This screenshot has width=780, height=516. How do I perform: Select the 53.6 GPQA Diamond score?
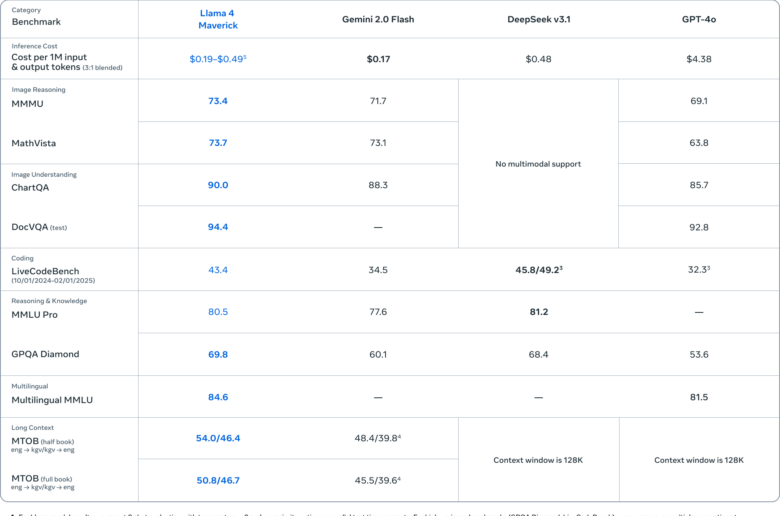(x=699, y=355)
